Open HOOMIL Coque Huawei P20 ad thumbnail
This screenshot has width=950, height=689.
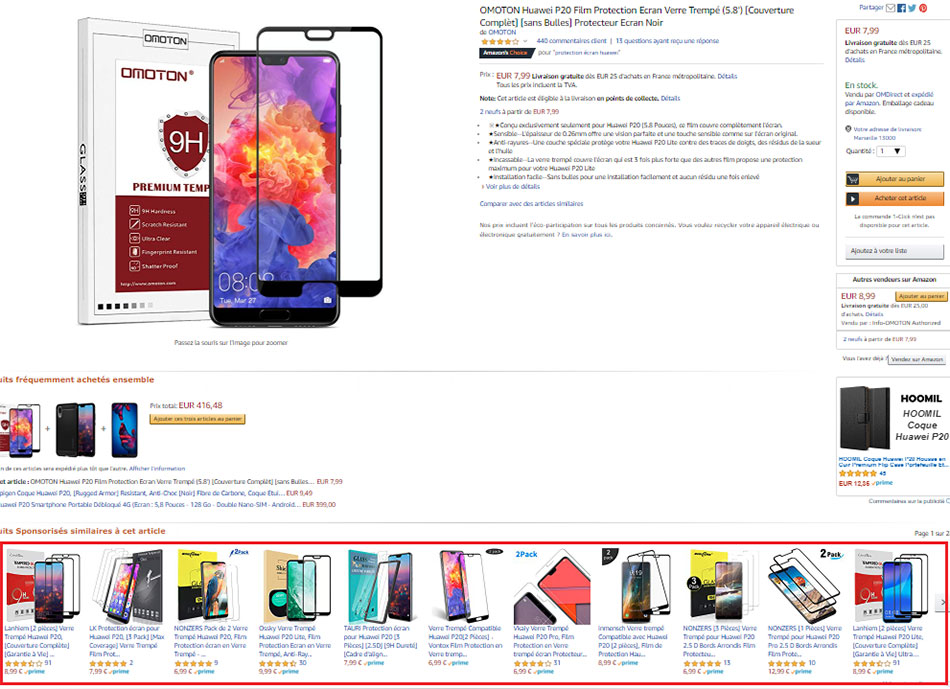click(865, 418)
